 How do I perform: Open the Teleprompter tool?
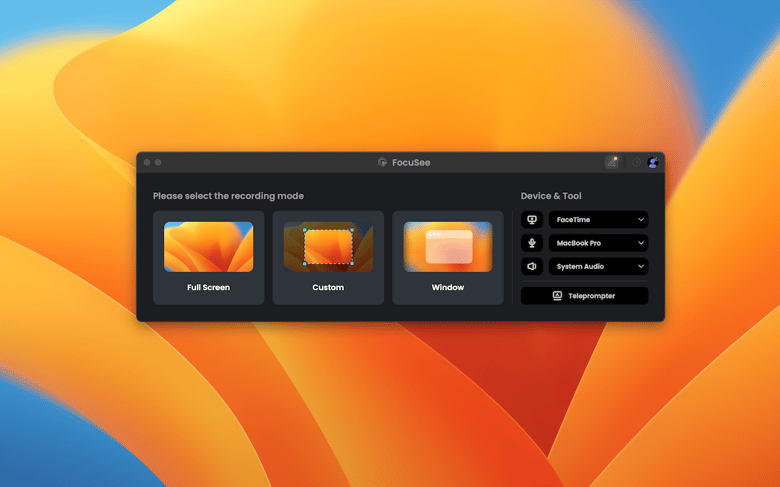coord(585,295)
